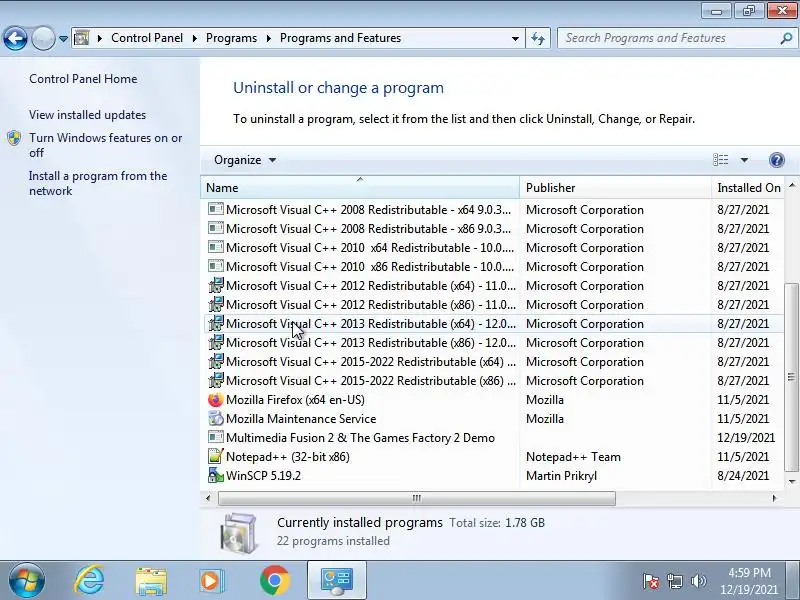Select WinSCP 5.19.2 name text
Image resolution: width=800 pixels, height=600 pixels.
[263, 476]
